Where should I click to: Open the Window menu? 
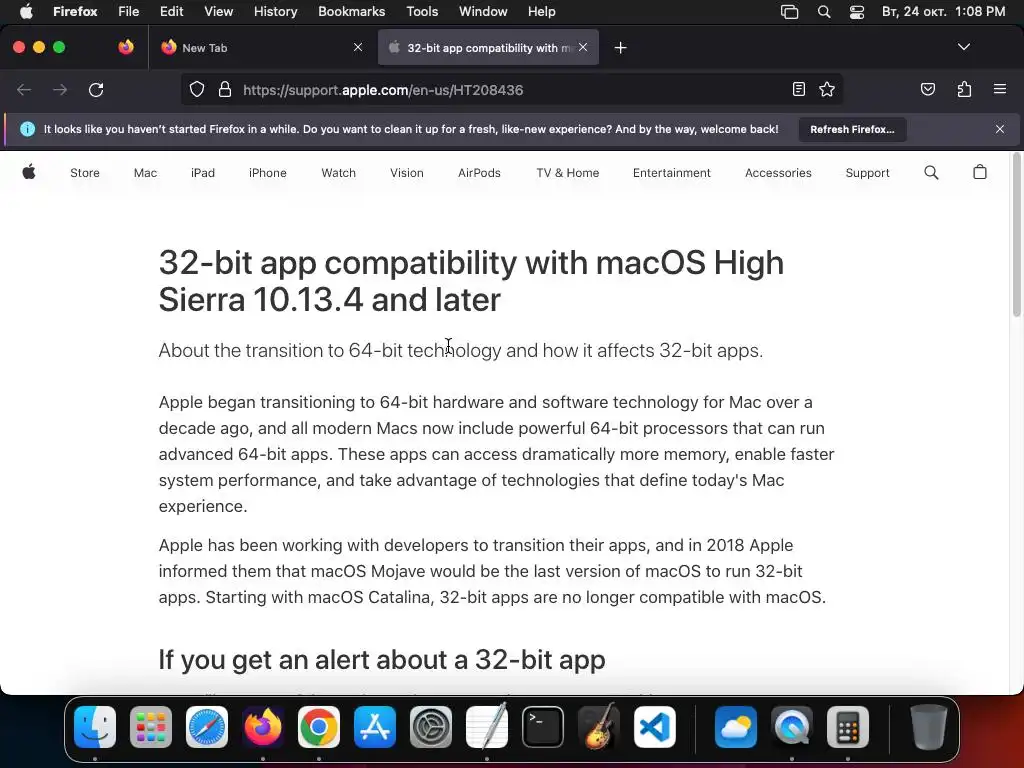tap(483, 11)
